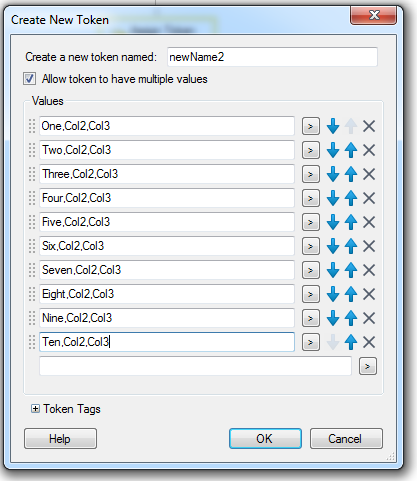This screenshot has height=481, width=417.
Task: Open the Help button
Action: click(x=60, y=439)
